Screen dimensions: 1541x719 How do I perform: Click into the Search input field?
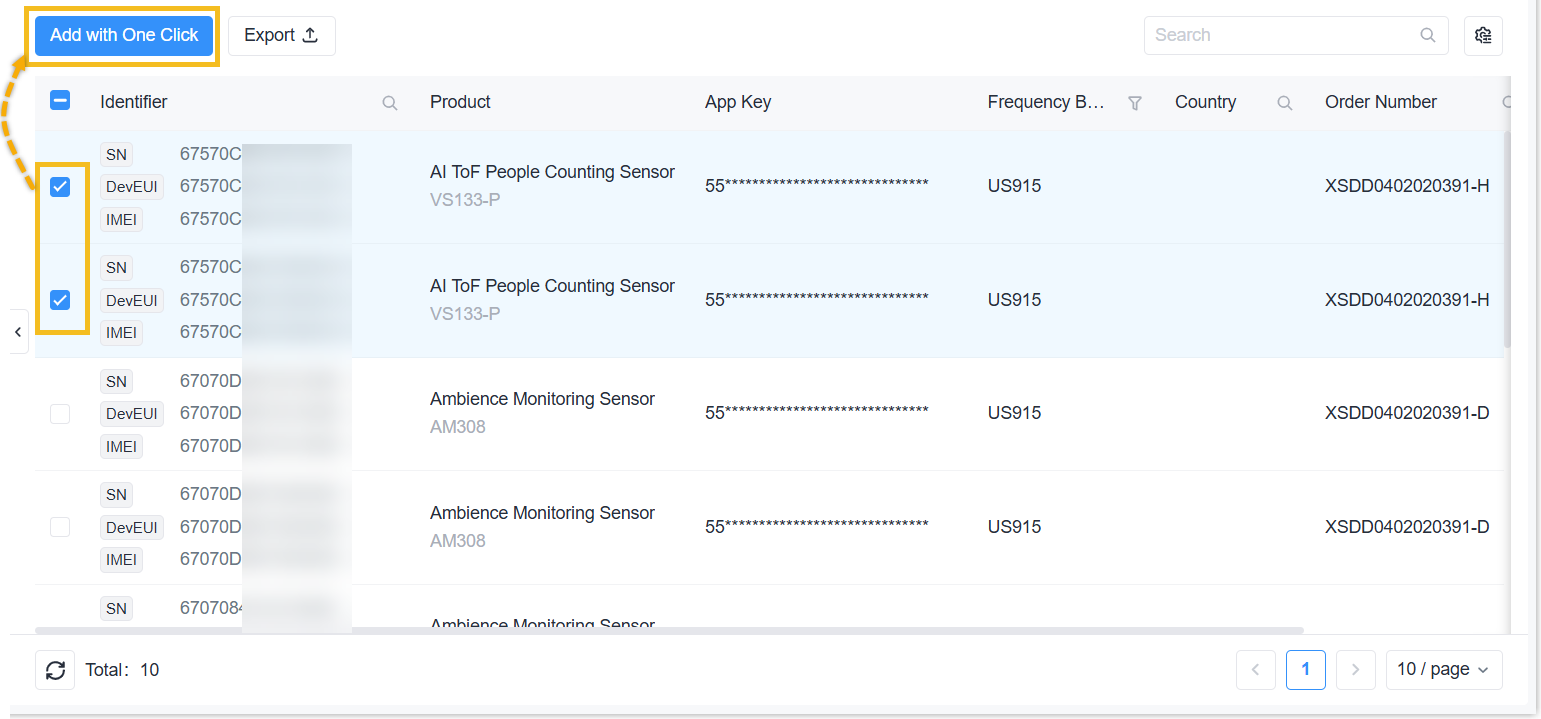1280,35
